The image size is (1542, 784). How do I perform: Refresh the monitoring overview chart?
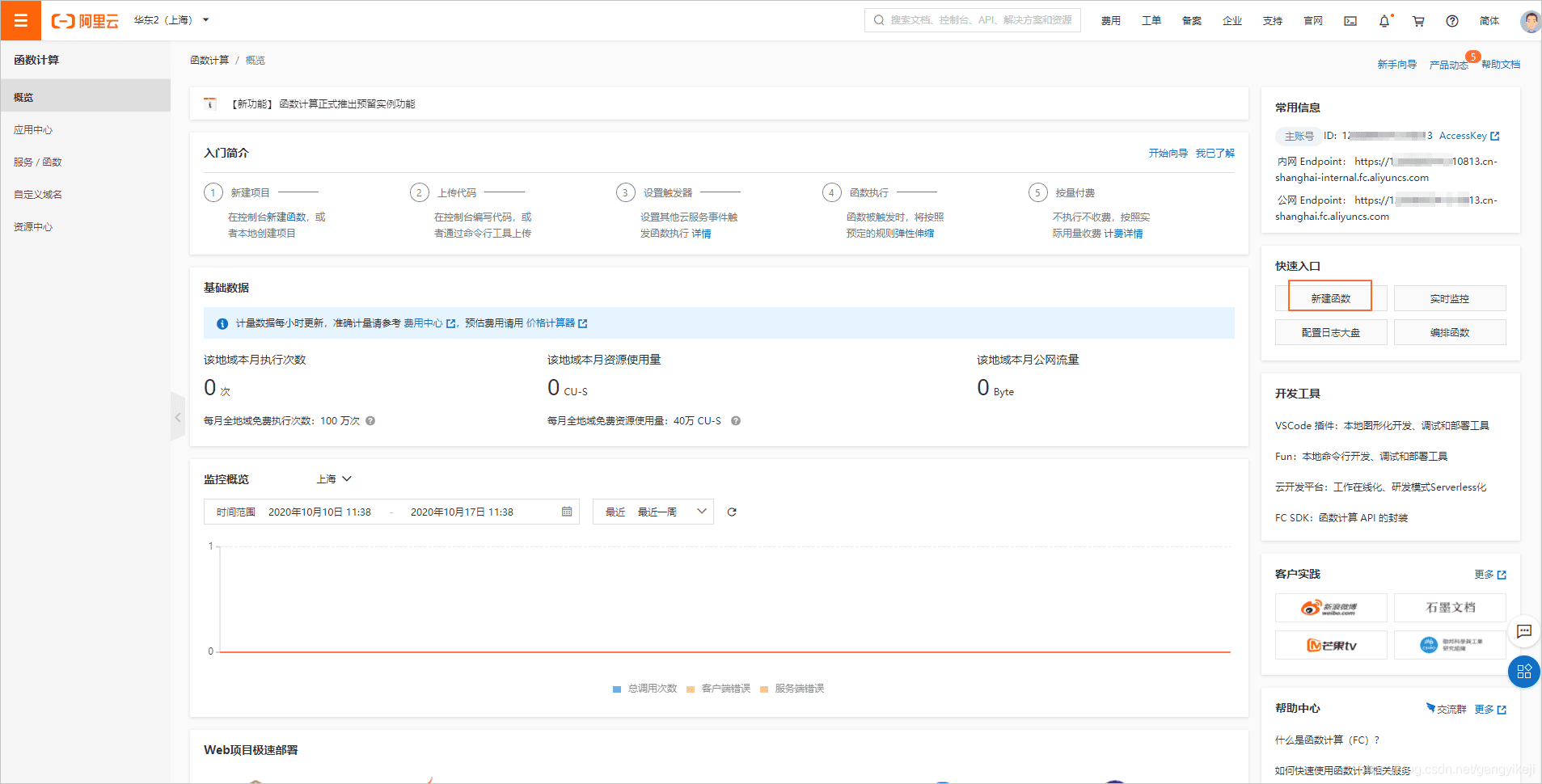(732, 512)
